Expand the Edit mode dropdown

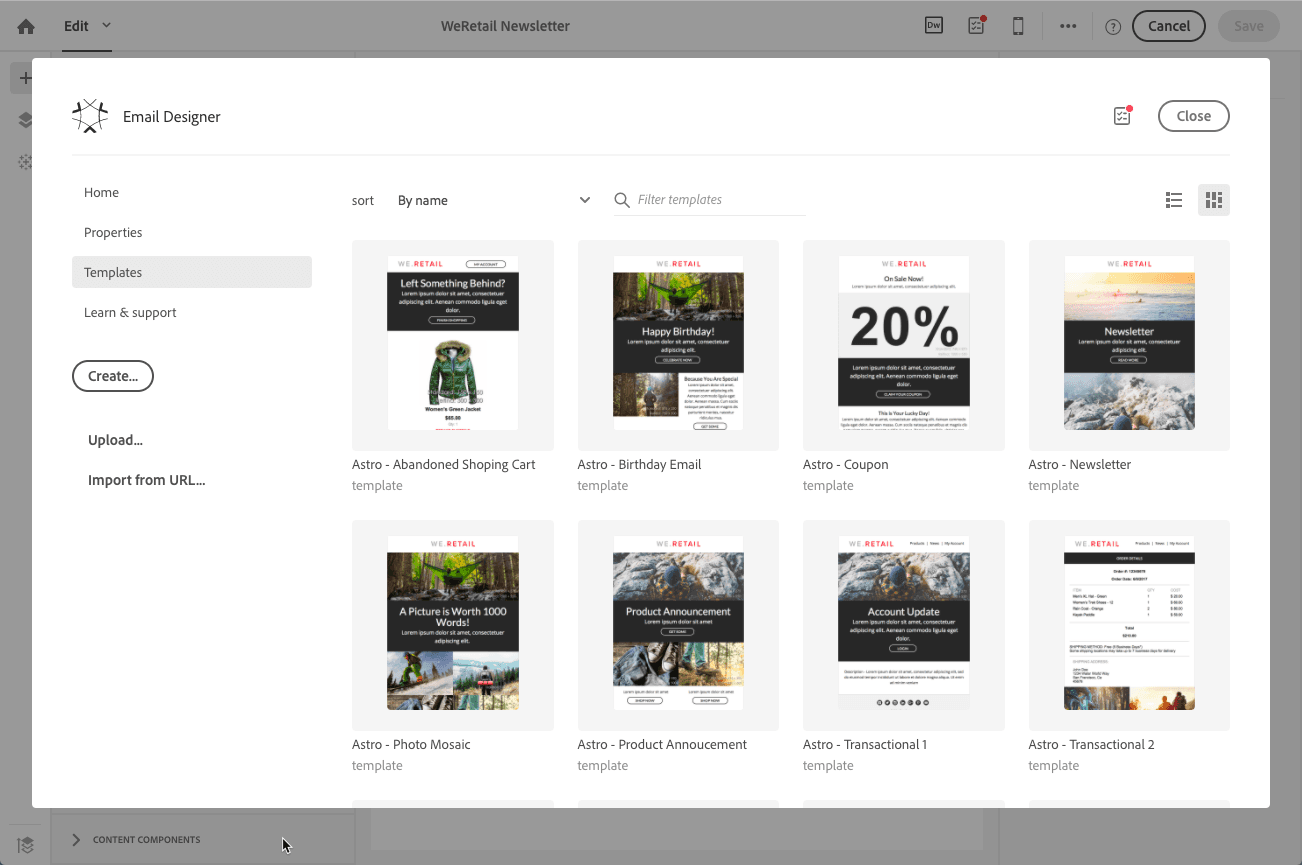[x=87, y=26]
